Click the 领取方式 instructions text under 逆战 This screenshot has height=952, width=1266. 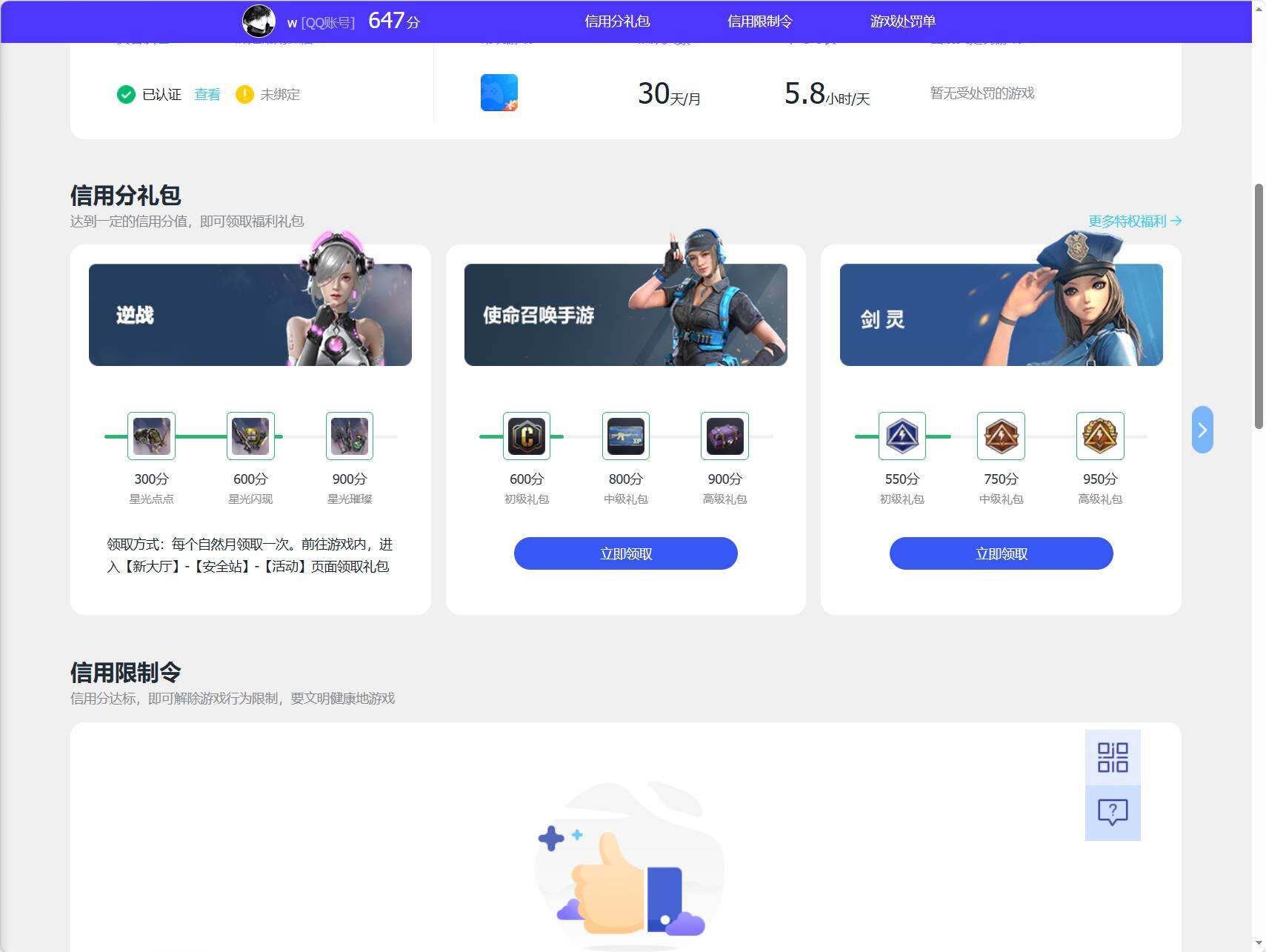[250, 556]
